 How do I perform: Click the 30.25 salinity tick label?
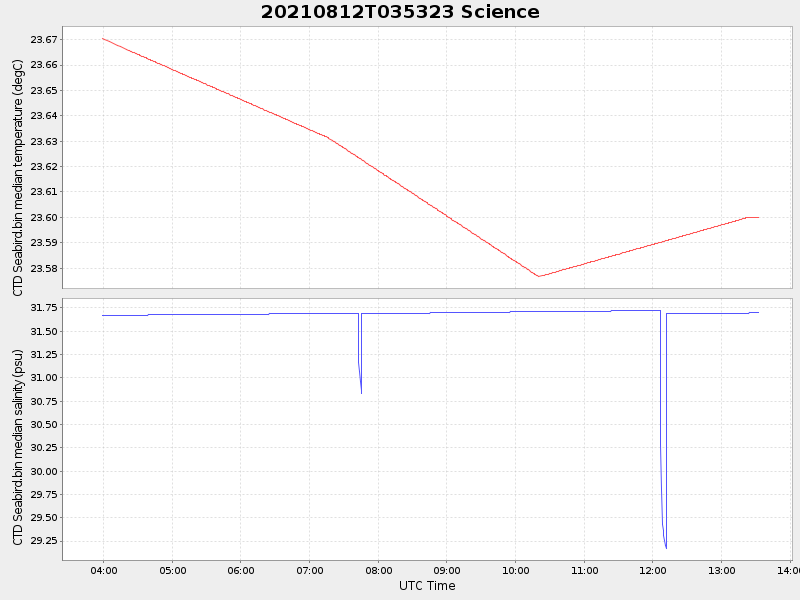pyautogui.click(x=44, y=448)
